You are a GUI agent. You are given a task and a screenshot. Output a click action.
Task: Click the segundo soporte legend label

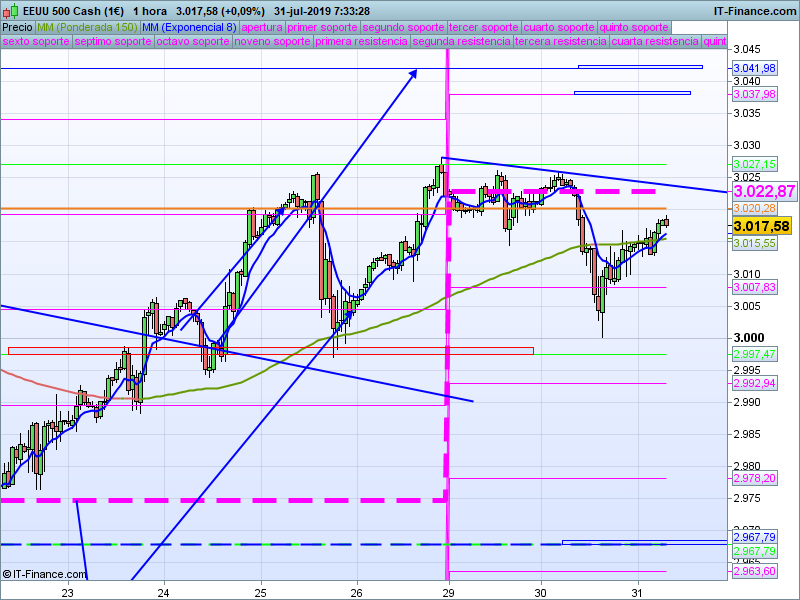(402, 27)
